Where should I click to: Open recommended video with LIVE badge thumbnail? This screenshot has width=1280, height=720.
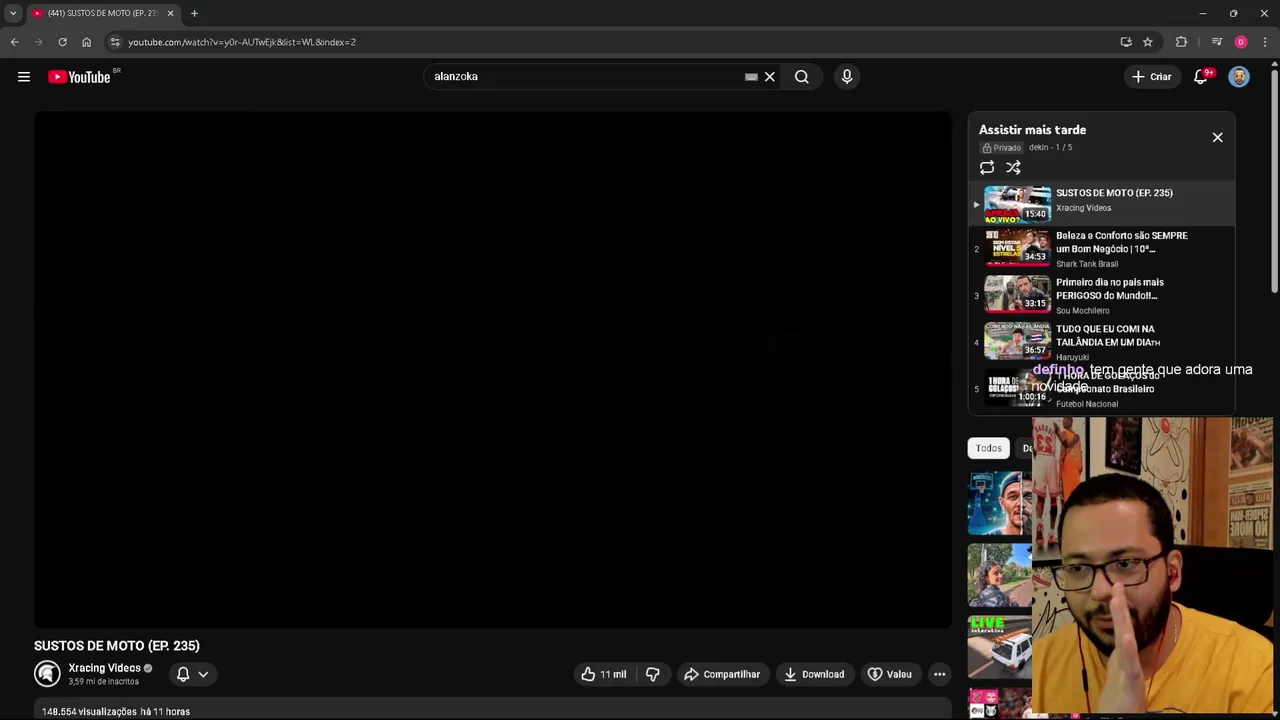coord(999,647)
